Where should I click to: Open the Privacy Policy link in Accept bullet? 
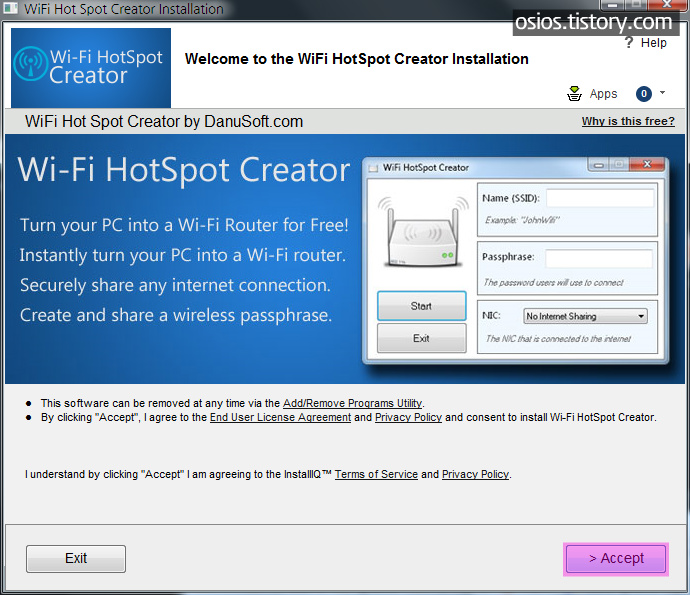click(408, 417)
